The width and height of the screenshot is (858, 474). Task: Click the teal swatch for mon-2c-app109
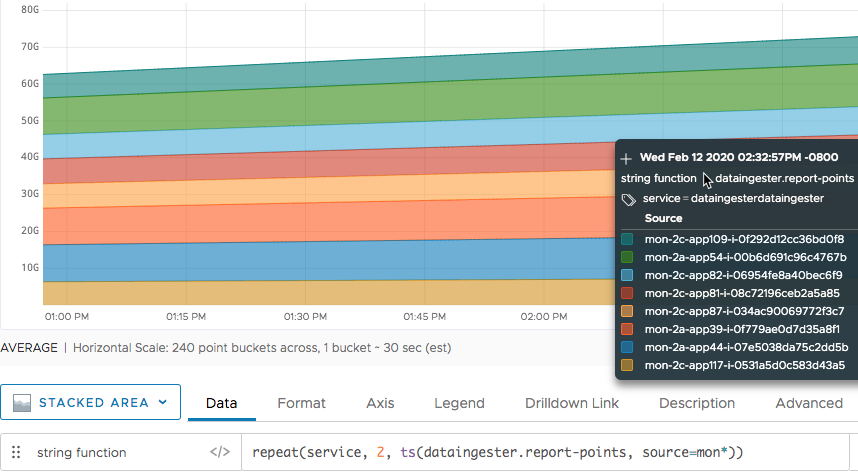(627, 239)
